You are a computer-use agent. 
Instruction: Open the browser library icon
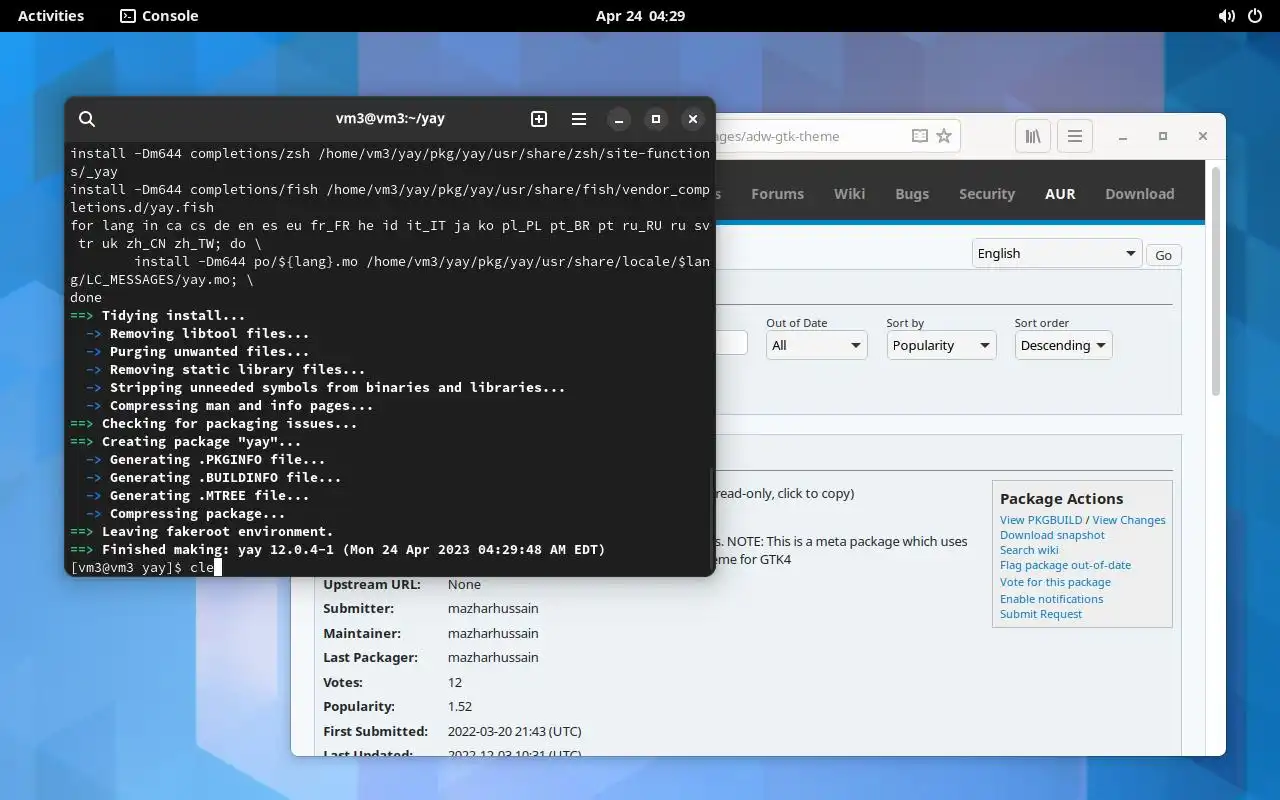pyautogui.click(x=1033, y=136)
